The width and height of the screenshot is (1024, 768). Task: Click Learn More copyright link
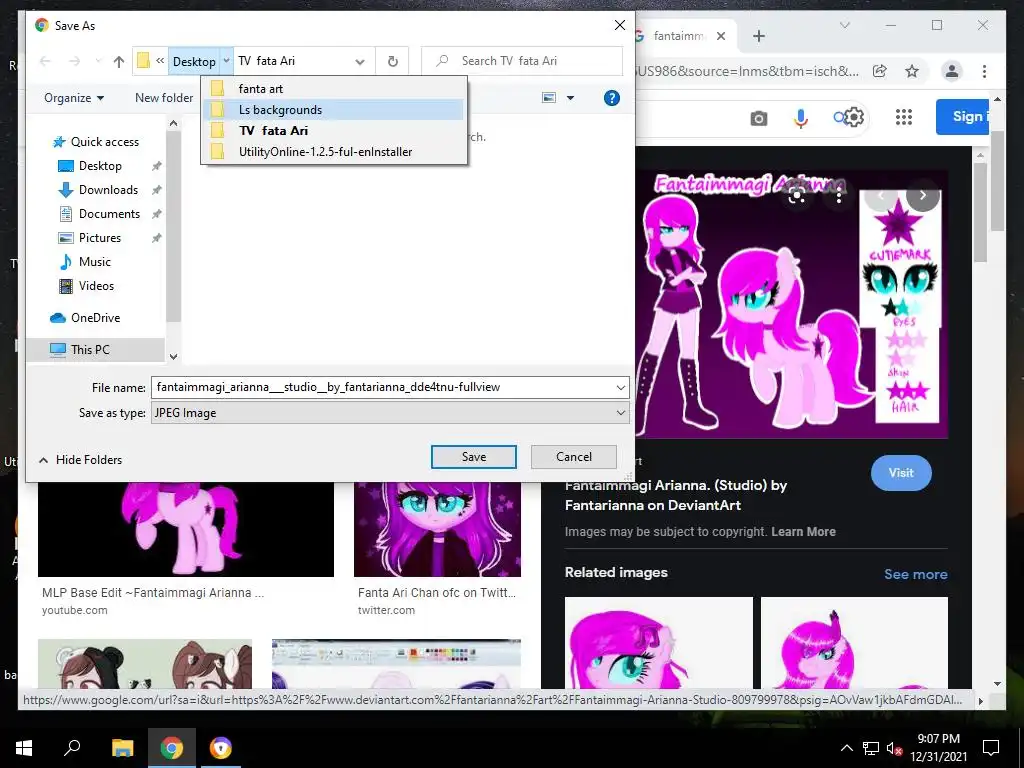pyautogui.click(x=803, y=532)
